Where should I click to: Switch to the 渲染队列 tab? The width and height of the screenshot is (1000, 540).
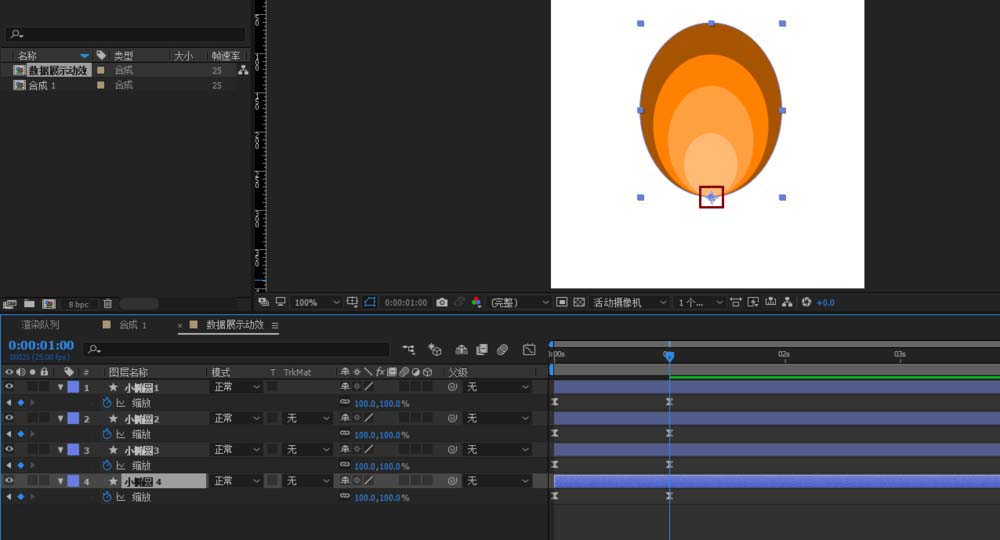(40, 325)
